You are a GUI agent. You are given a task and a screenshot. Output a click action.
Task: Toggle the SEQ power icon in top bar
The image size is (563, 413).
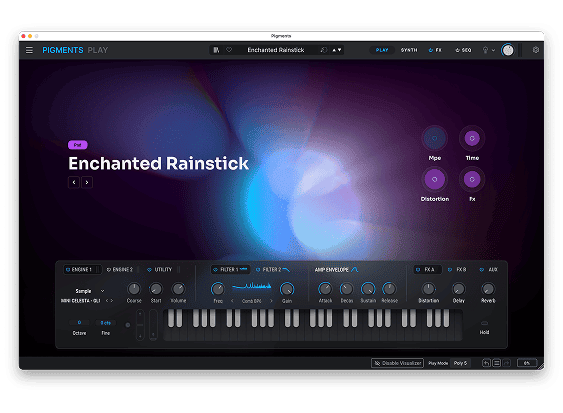click(x=457, y=50)
